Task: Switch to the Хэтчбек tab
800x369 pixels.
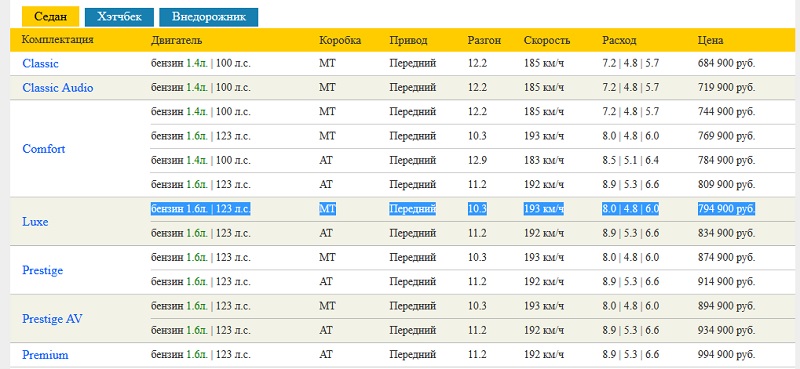Action: click(x=119, y=17)
